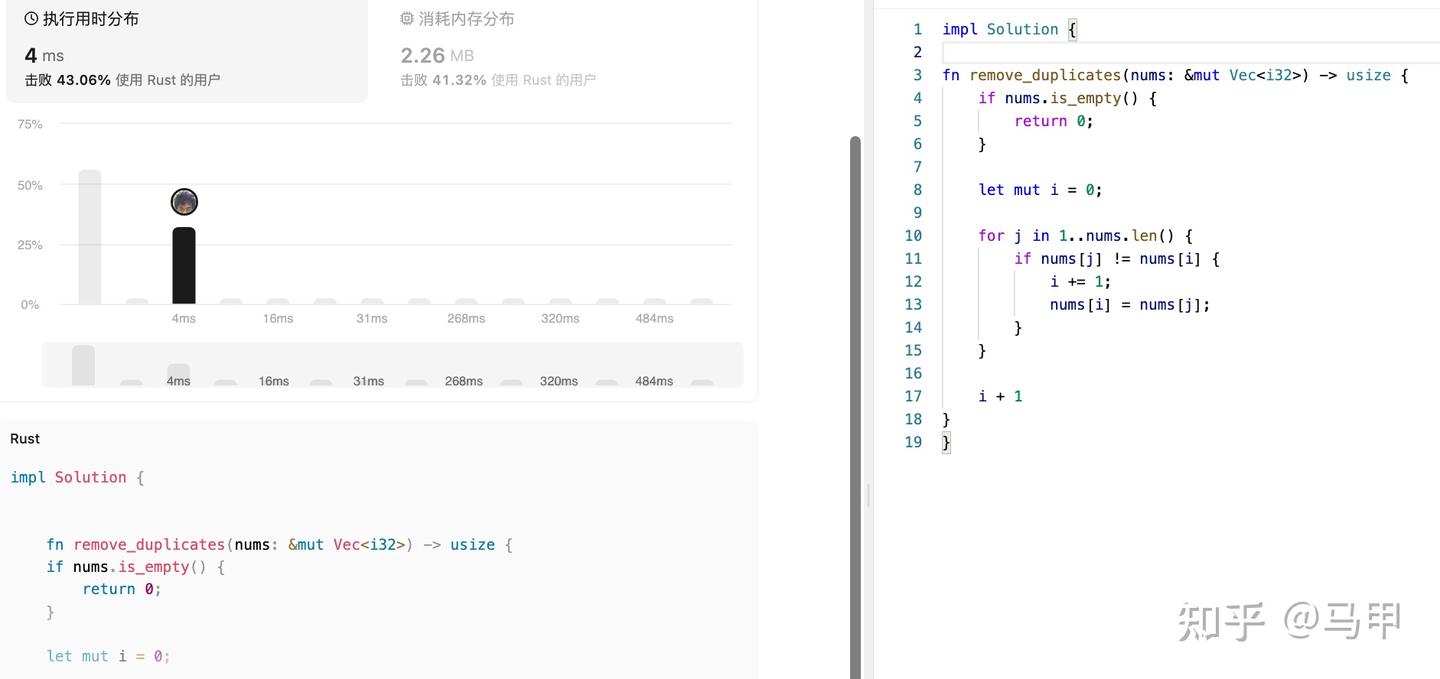The height and width of the screenshot is (679, 1440).
Task: Click line number 10 in the editor gutter
Action: click(913, 236)
